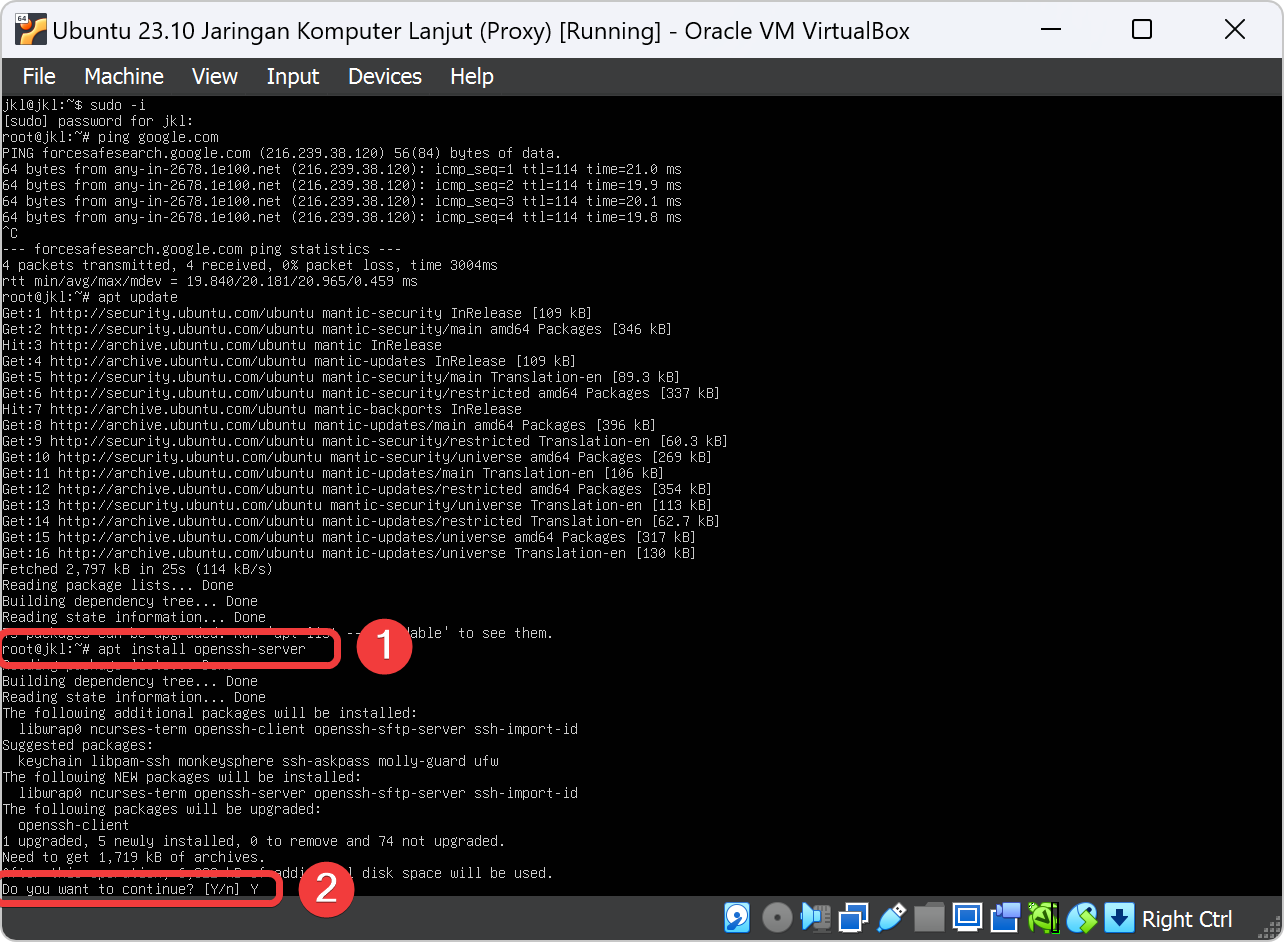Click the Right Ctrl host key label
The height and width of the screenshot is (942, 1284).
click(x=1187, y=919)
